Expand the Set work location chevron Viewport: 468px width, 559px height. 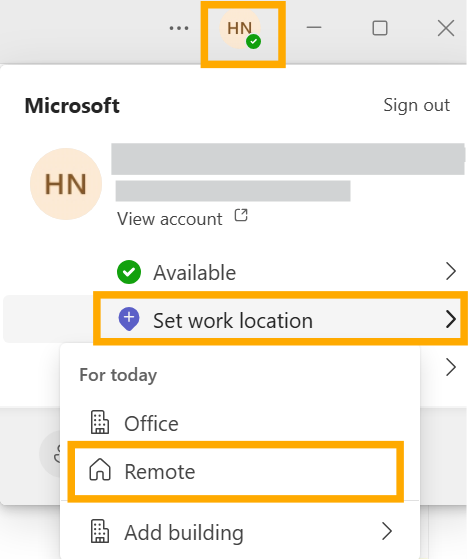tap(451, 319)
